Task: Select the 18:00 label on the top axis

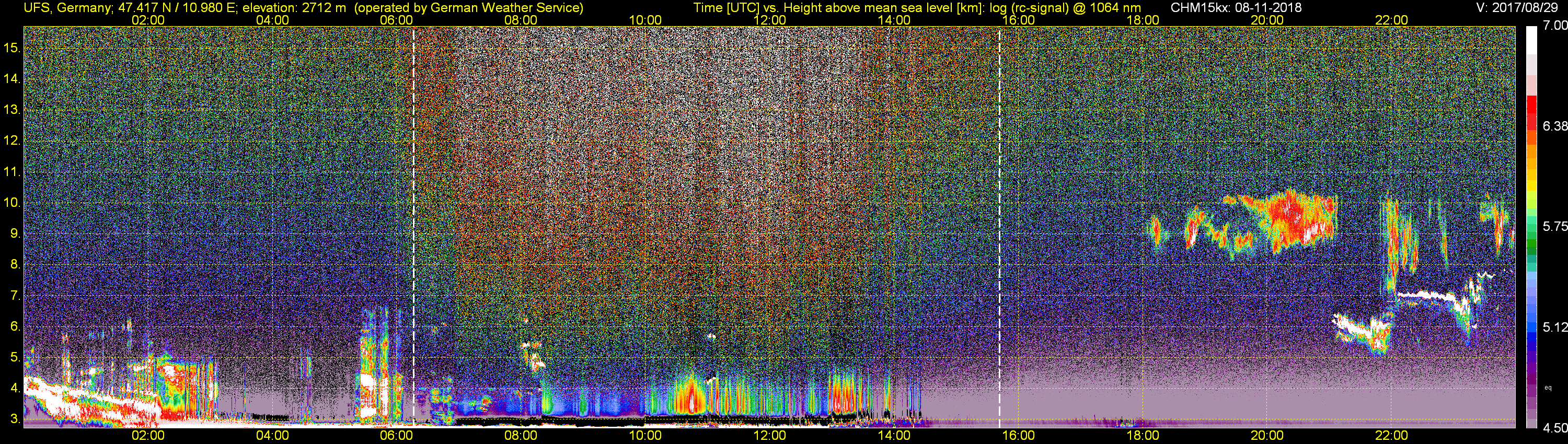Action: [1143, 20]
